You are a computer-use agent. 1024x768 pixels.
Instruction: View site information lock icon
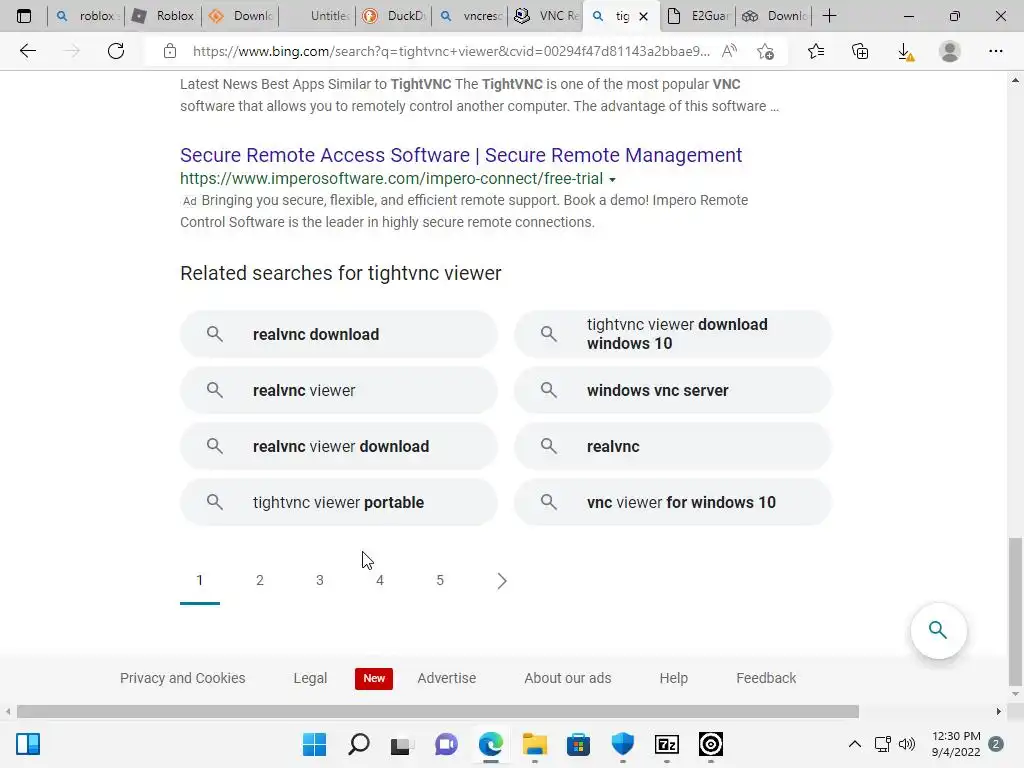(x=170, y=51)
